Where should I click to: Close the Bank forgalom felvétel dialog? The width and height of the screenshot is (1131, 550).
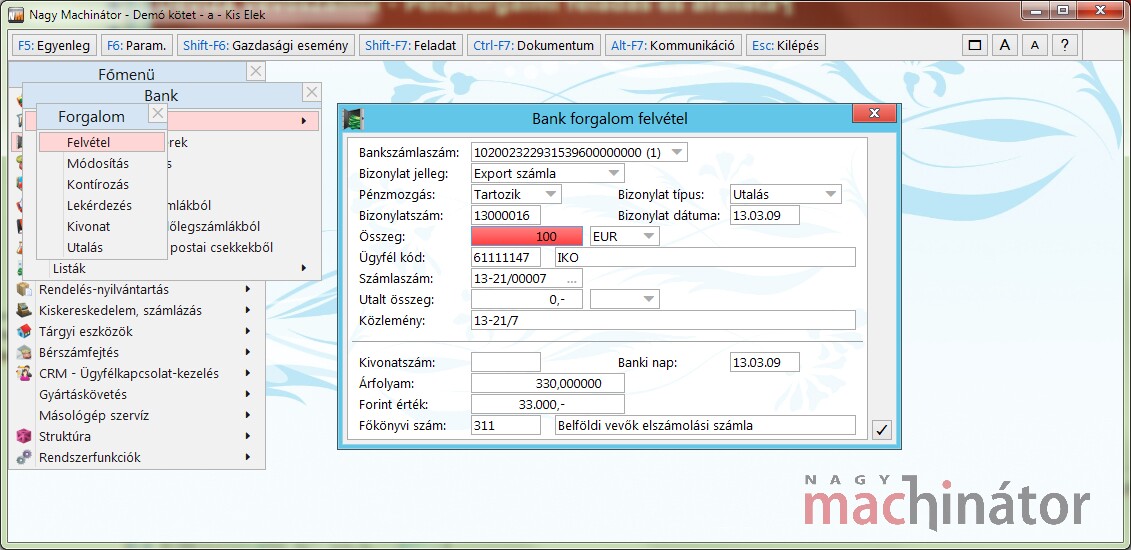coord(874,114)
